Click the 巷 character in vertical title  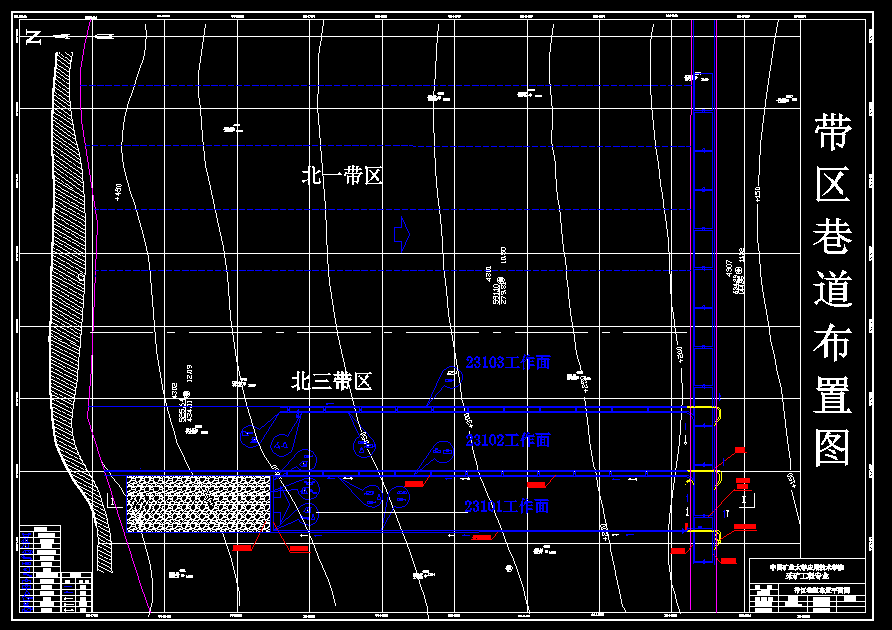[833, 237]
